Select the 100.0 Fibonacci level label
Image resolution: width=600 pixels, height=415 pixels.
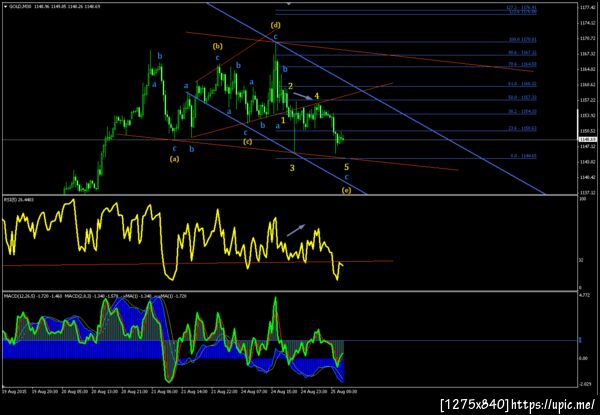(522, 39)
